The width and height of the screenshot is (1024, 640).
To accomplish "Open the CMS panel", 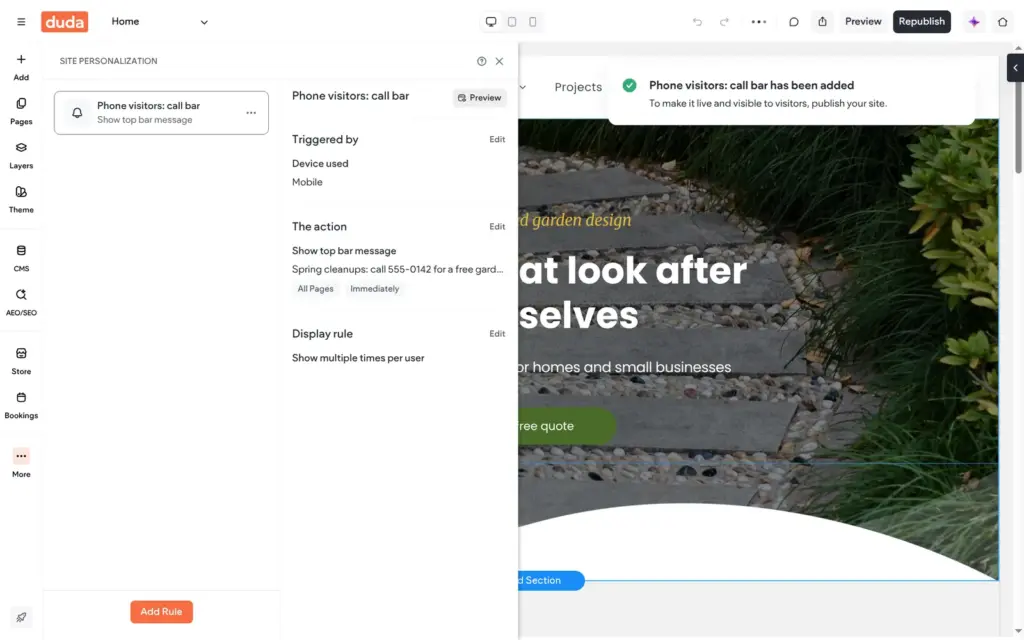I will point(21,259).
